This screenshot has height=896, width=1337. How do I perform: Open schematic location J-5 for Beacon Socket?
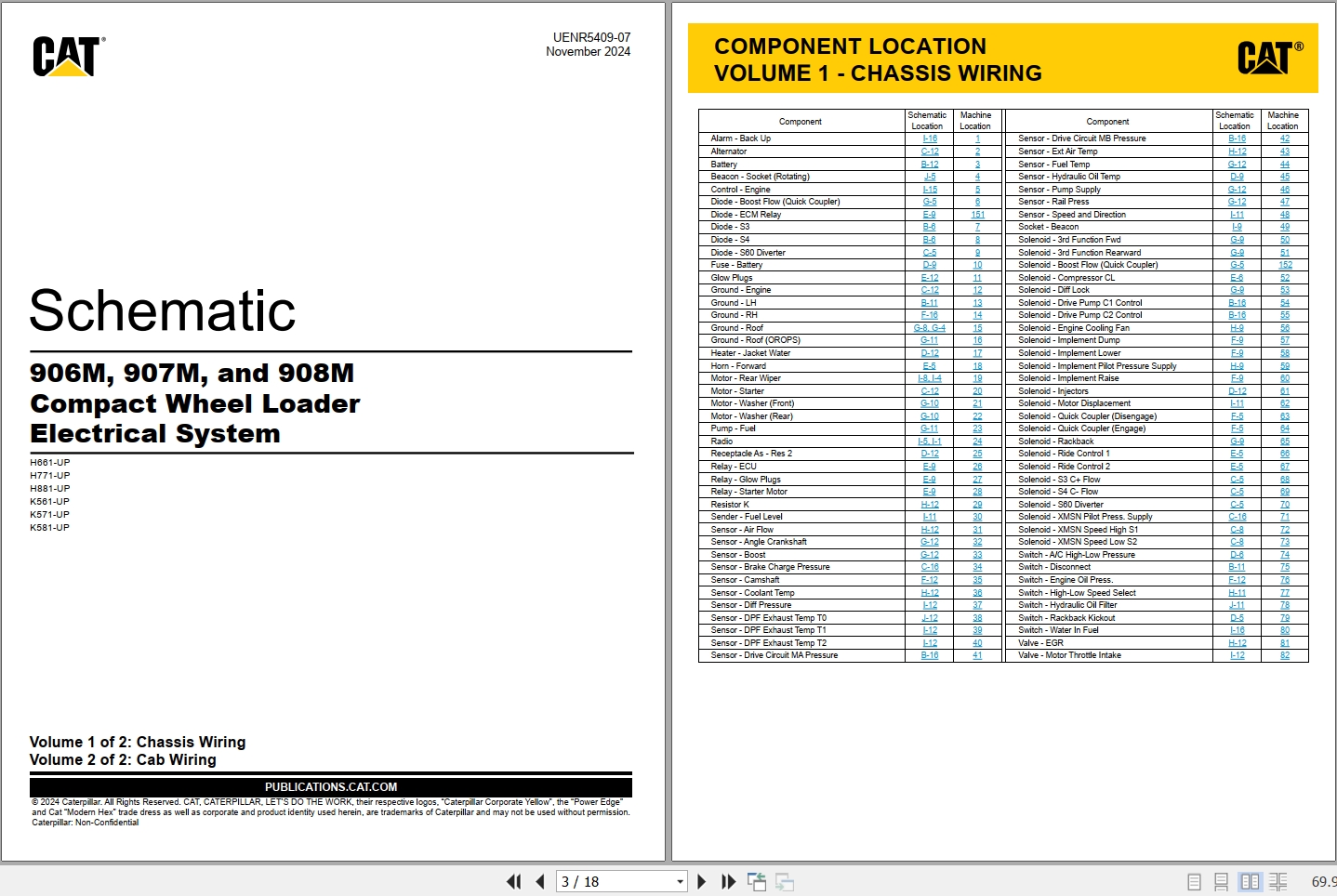click(930, 177)
